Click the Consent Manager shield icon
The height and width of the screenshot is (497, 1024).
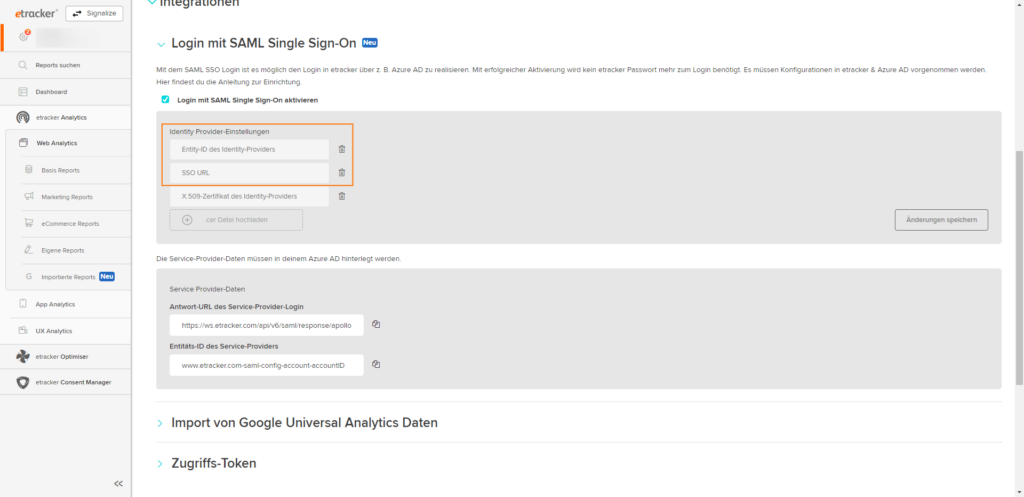(23, 382)
